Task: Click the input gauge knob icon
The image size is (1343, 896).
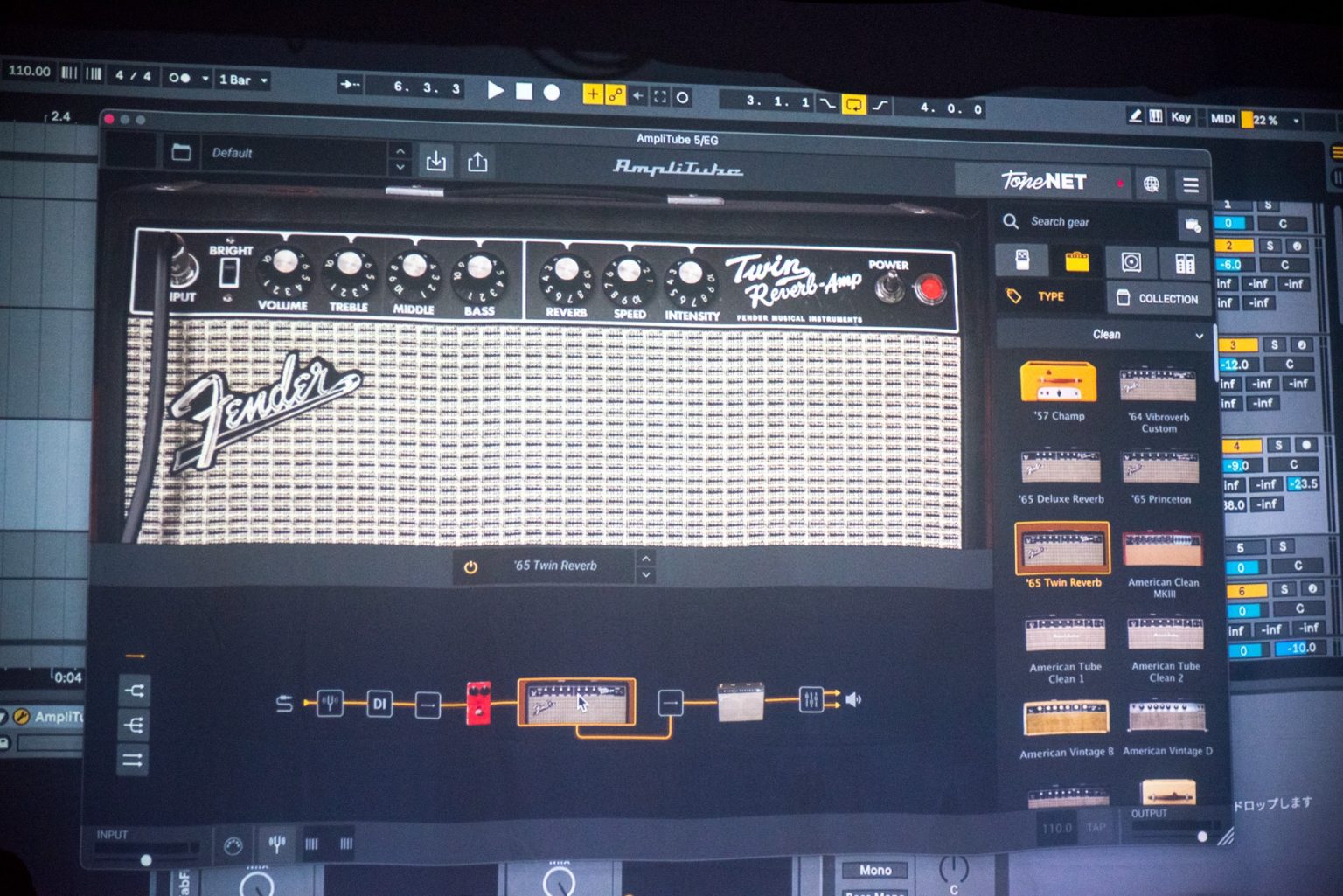Action: 233,846
